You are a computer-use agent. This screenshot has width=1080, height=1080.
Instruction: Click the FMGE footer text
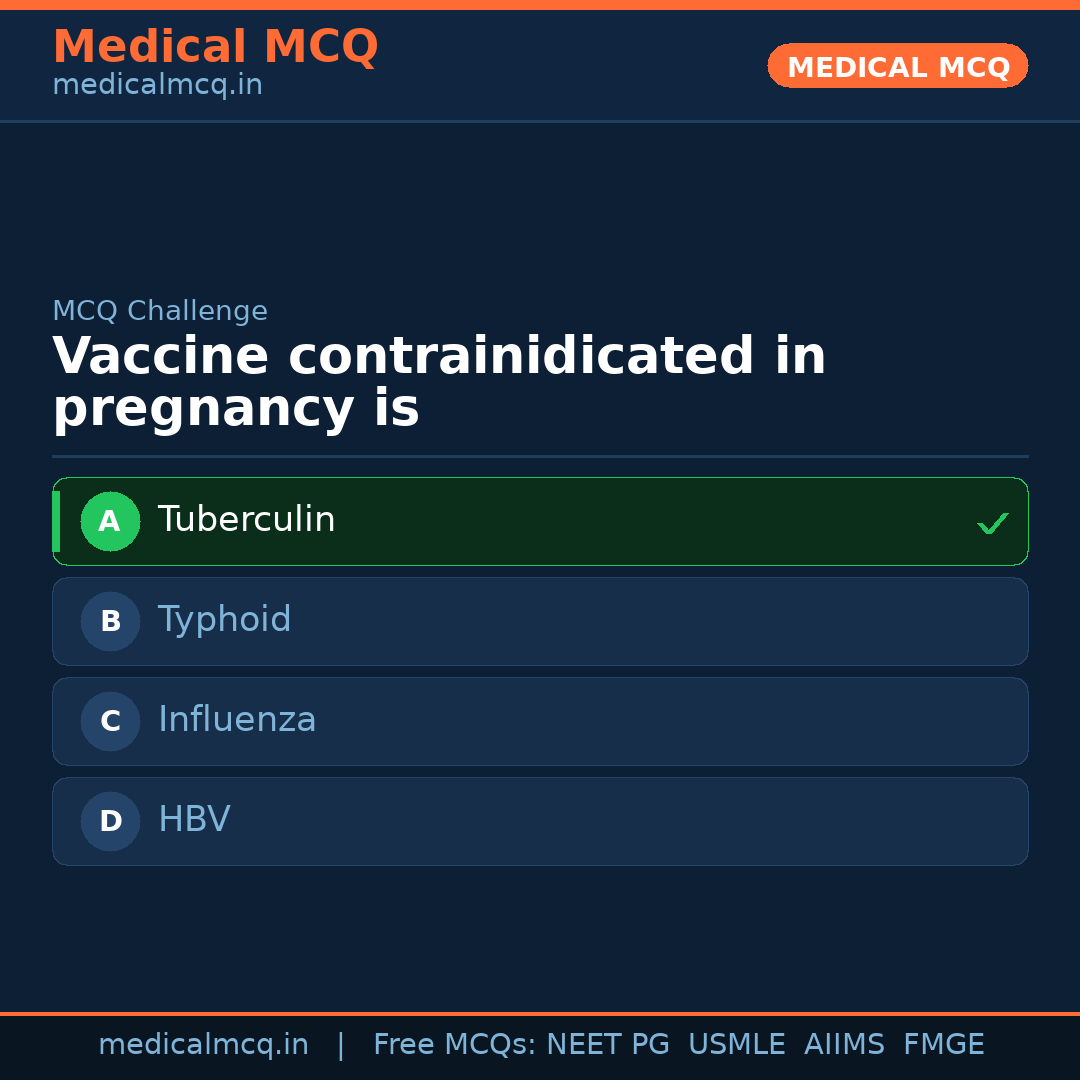pos(943,1045)
